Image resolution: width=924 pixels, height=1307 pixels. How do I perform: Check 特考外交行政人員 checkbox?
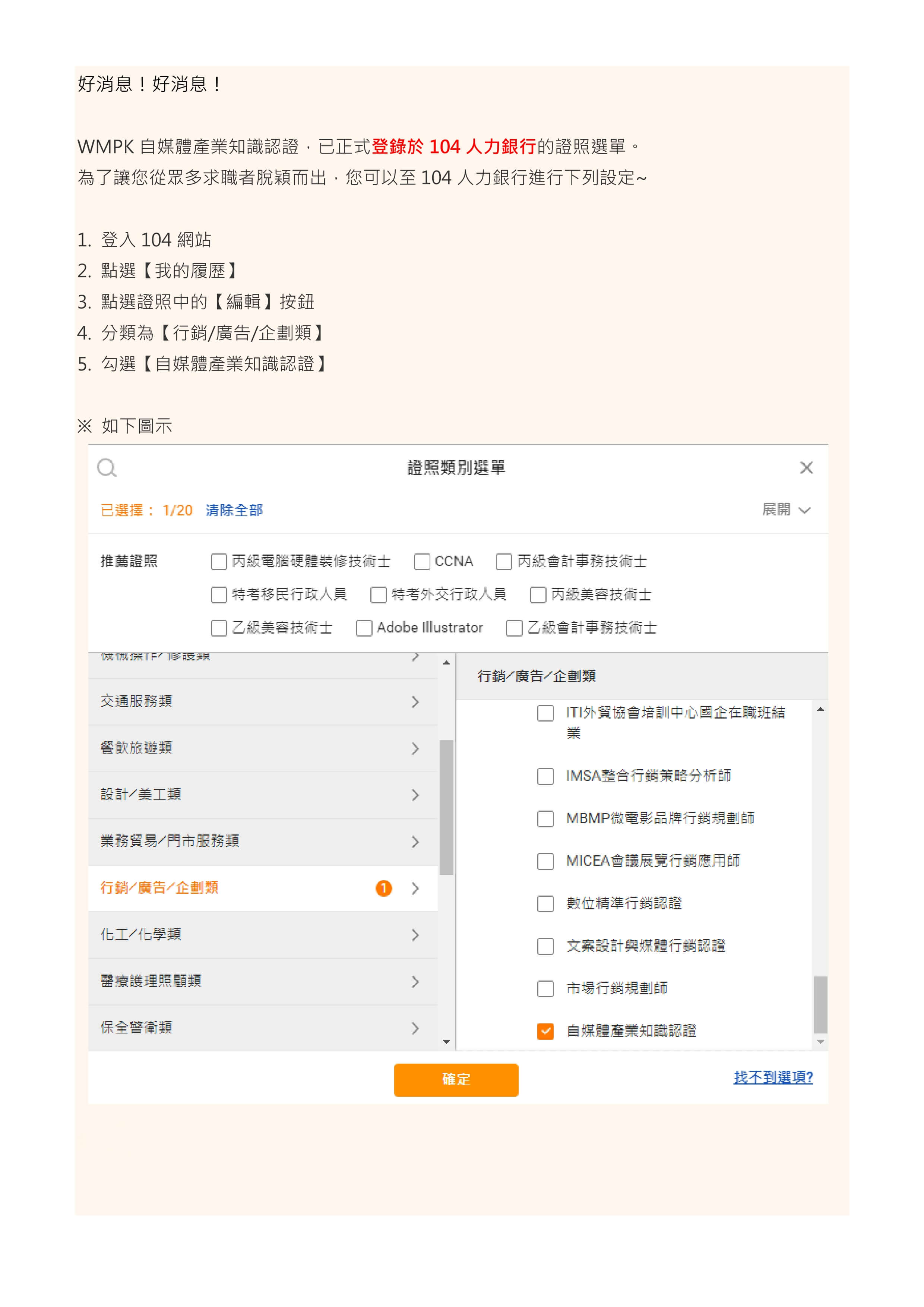[x=379, y=595]
